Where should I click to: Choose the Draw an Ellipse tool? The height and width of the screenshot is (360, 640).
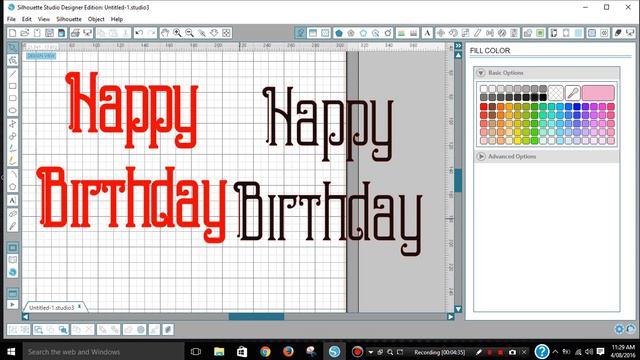(13, 111)
